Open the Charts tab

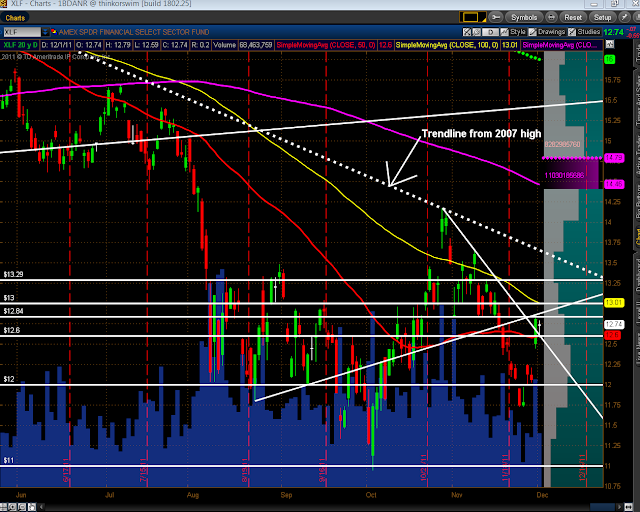tap(15, 18)
